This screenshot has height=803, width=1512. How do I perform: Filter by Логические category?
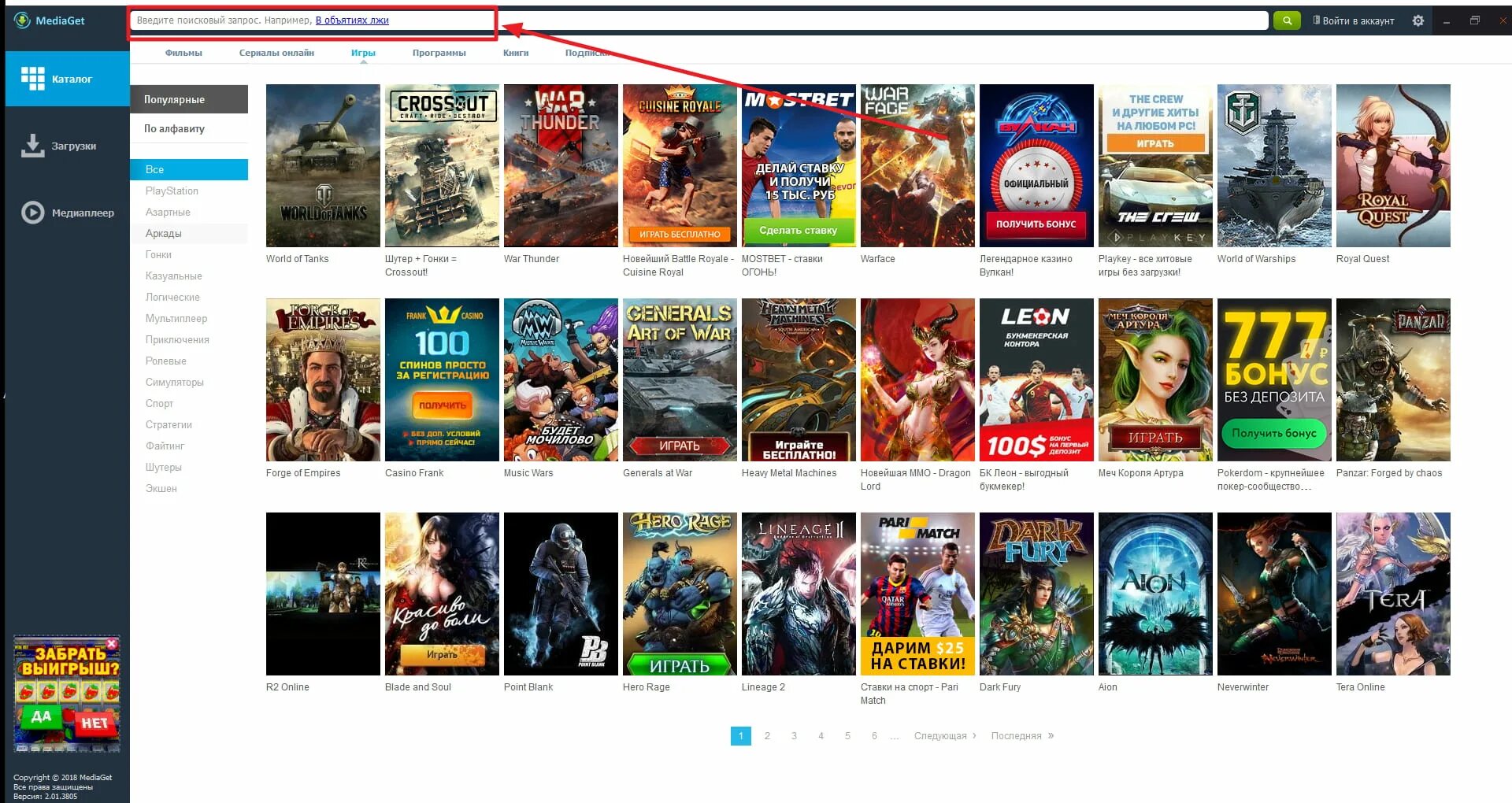[172, 297]
